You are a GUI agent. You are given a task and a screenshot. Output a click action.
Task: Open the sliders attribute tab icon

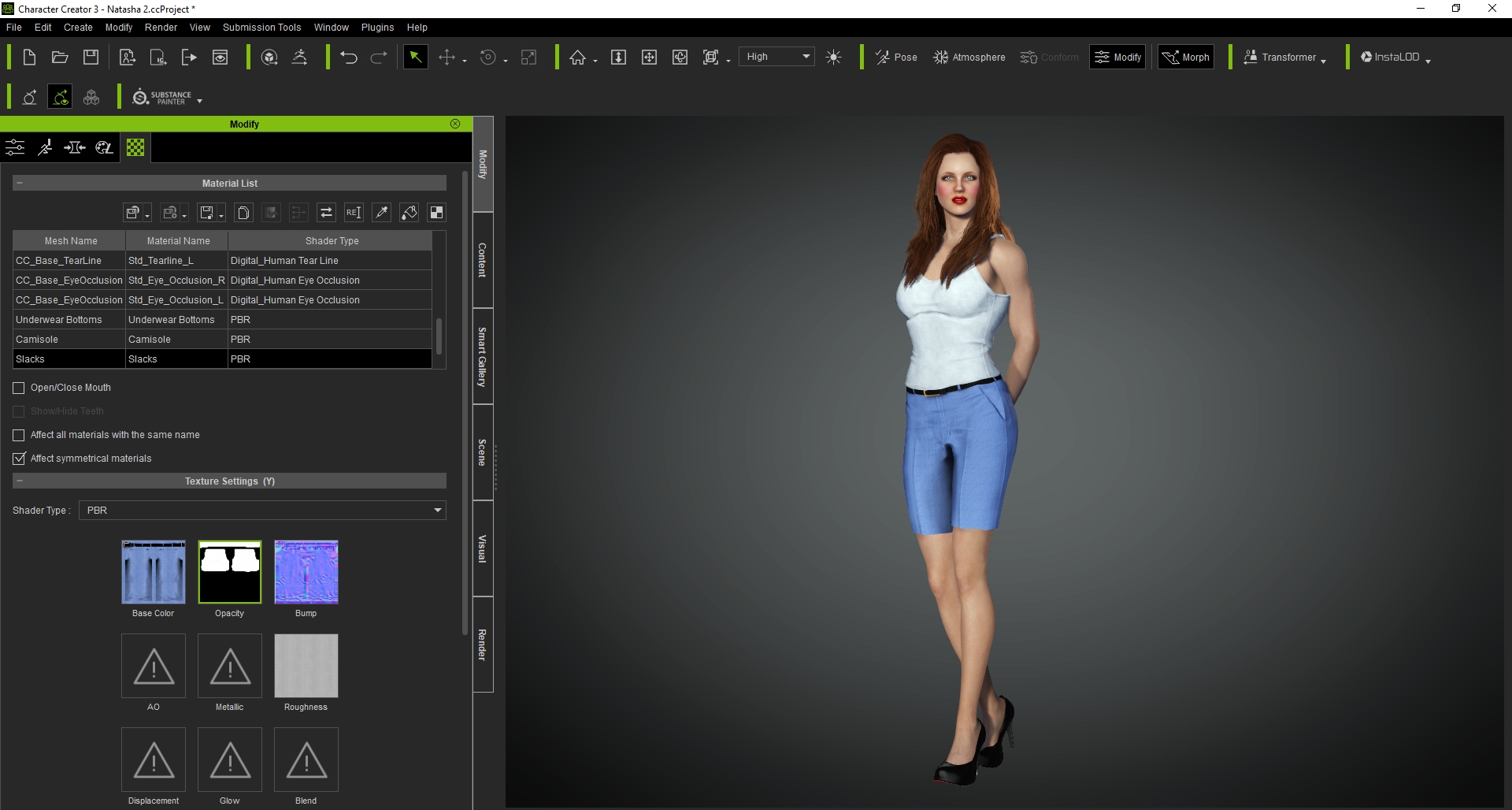click(x=15, y=147)
